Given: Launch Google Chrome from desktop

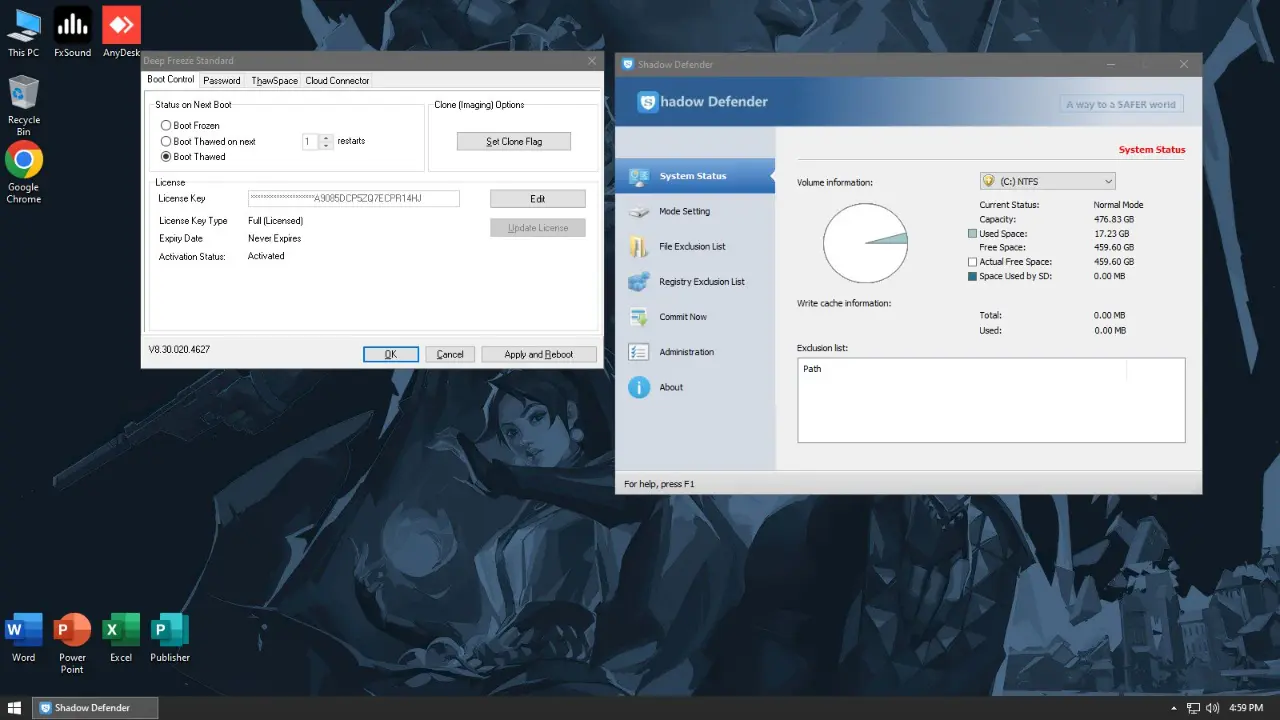Looking at the screenshot, I should [23, 172].
